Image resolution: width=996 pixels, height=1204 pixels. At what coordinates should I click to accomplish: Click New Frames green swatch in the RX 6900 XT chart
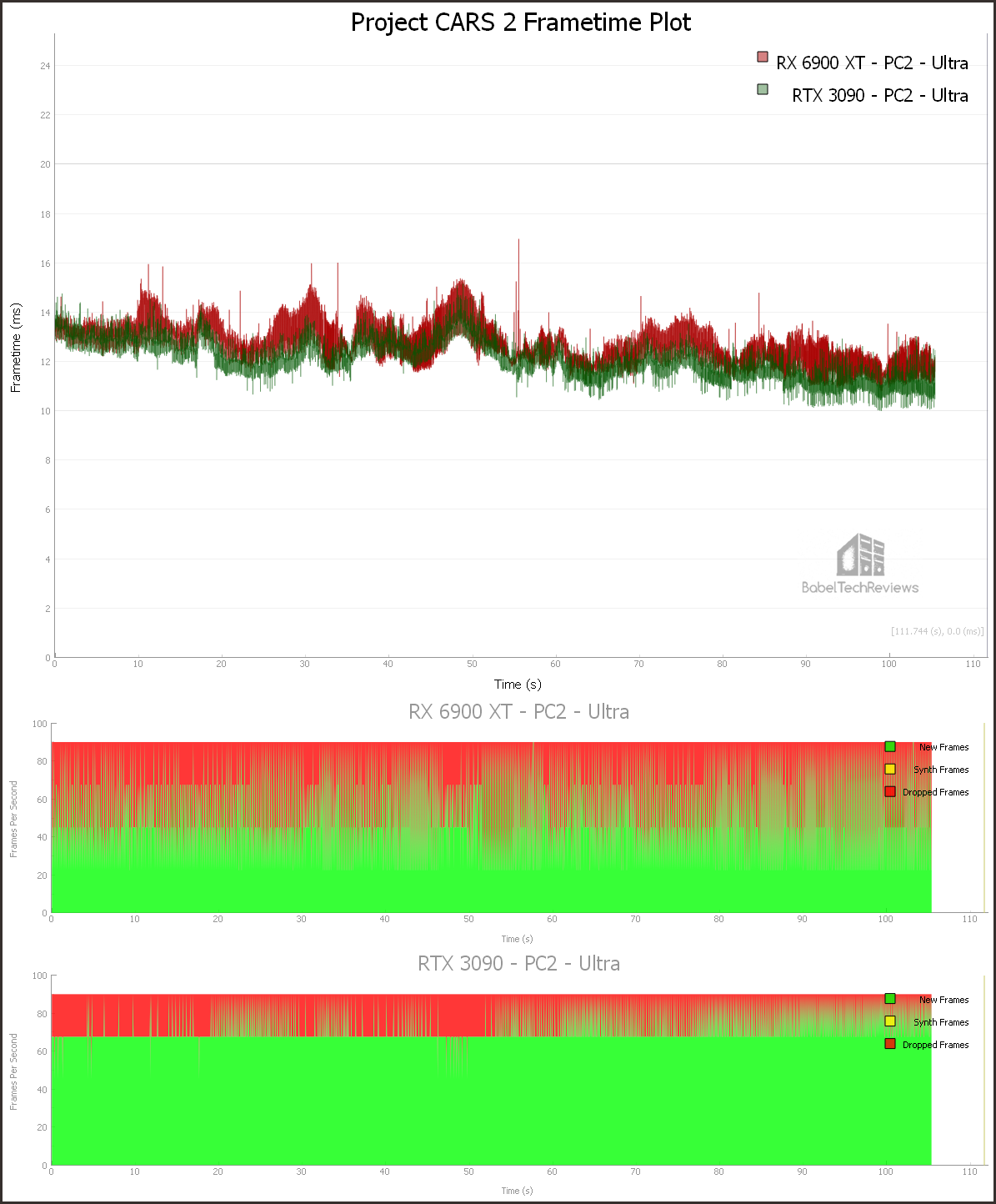tap(890, 747)
